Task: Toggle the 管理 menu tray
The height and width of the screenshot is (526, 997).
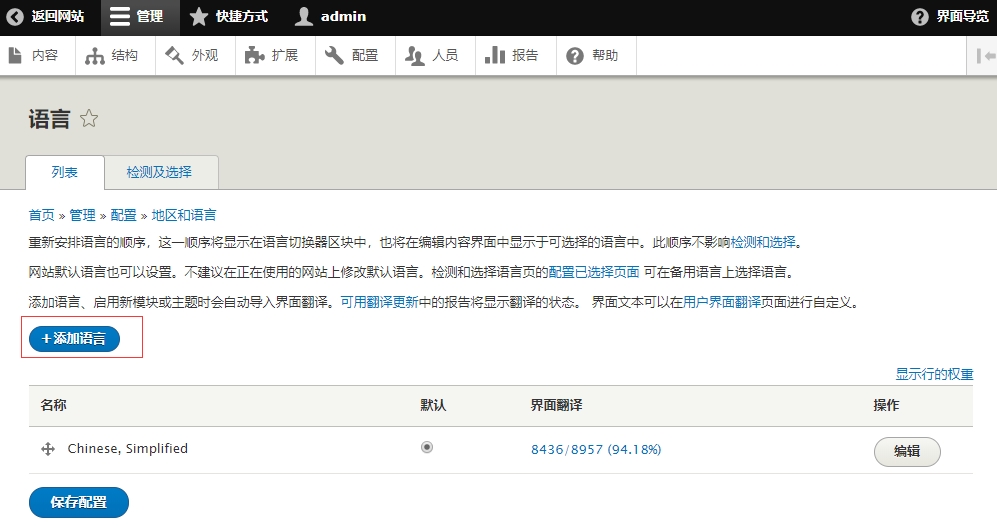Action: coord(137,17)
